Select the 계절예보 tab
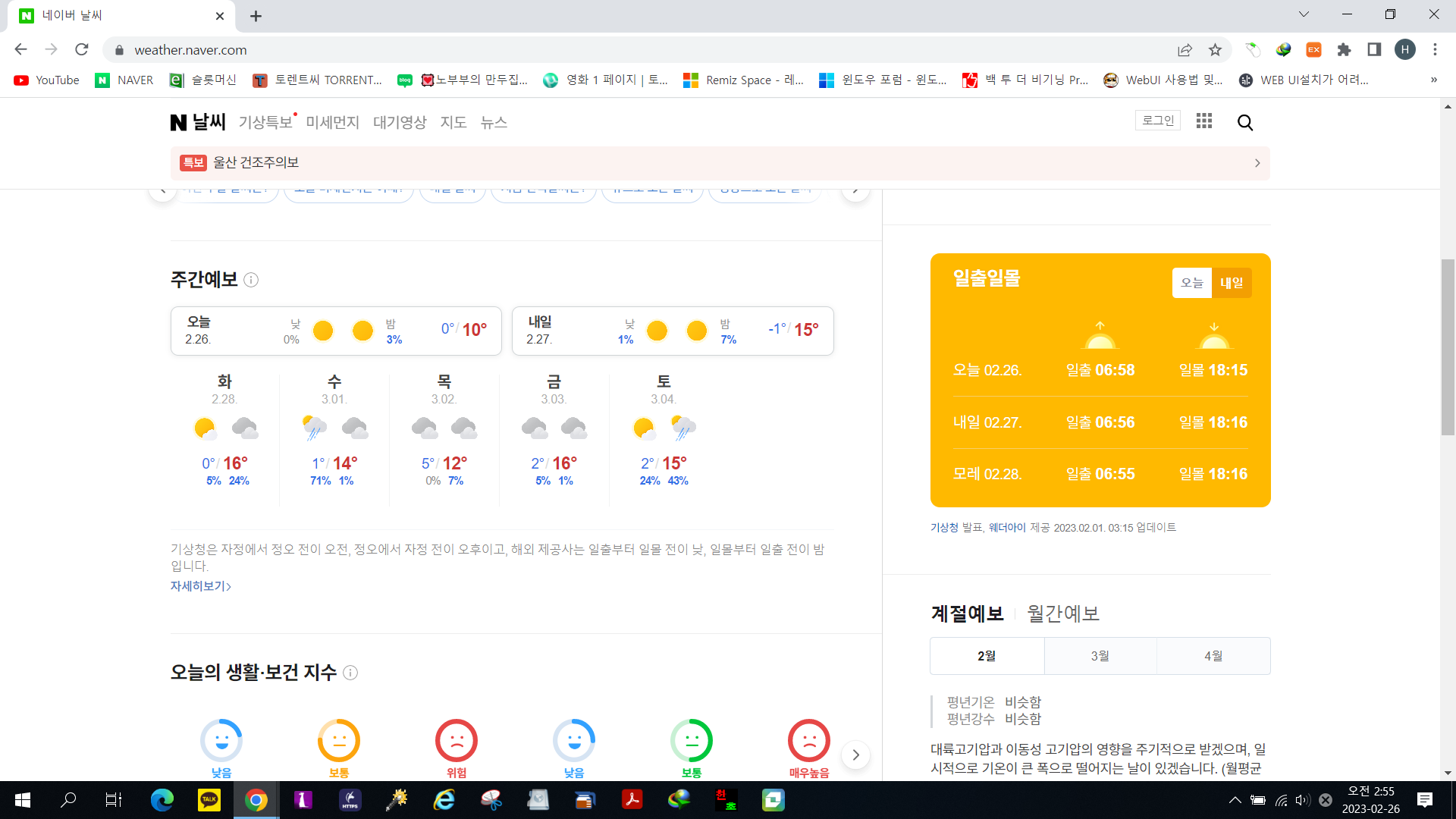This screenshot has height=819, width=1456. 967,613
